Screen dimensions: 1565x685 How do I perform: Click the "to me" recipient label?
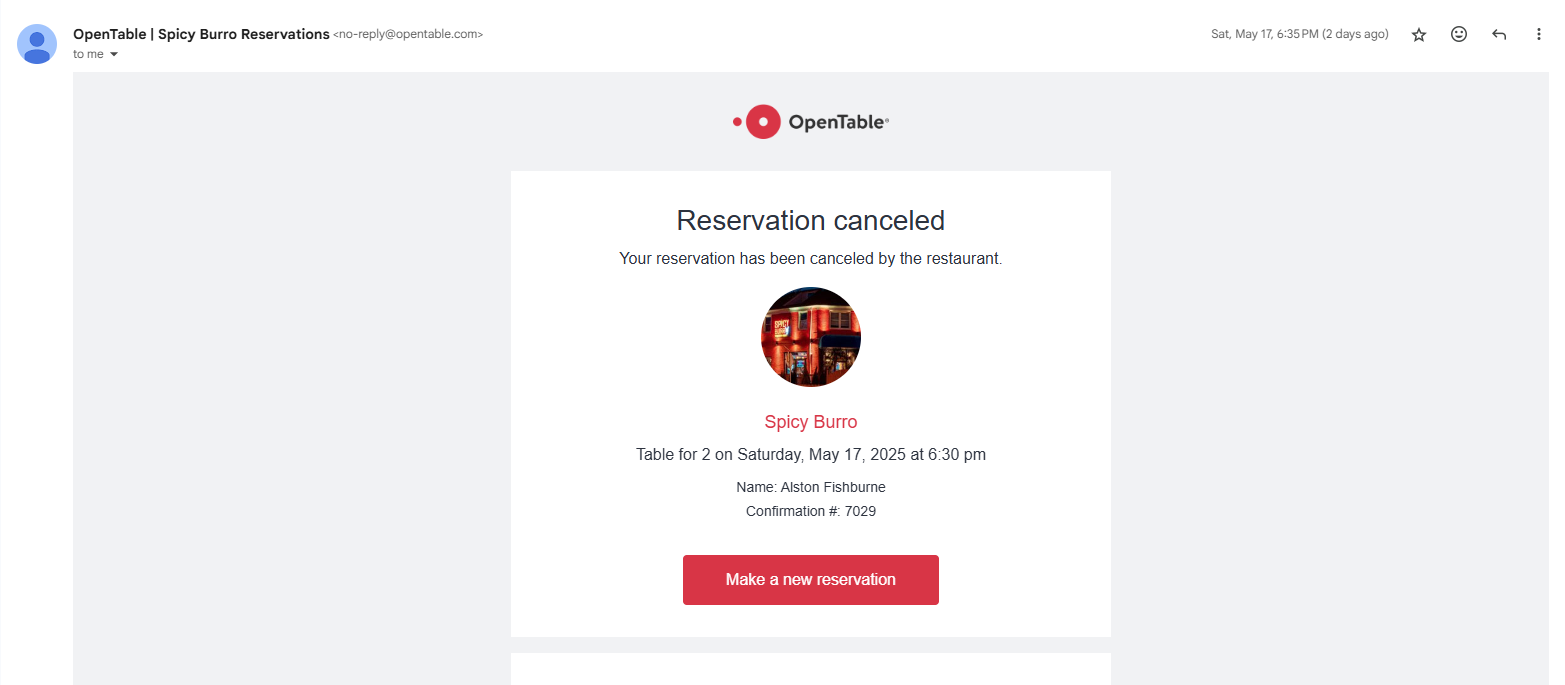pyautogui.click(x=88, y=55)
